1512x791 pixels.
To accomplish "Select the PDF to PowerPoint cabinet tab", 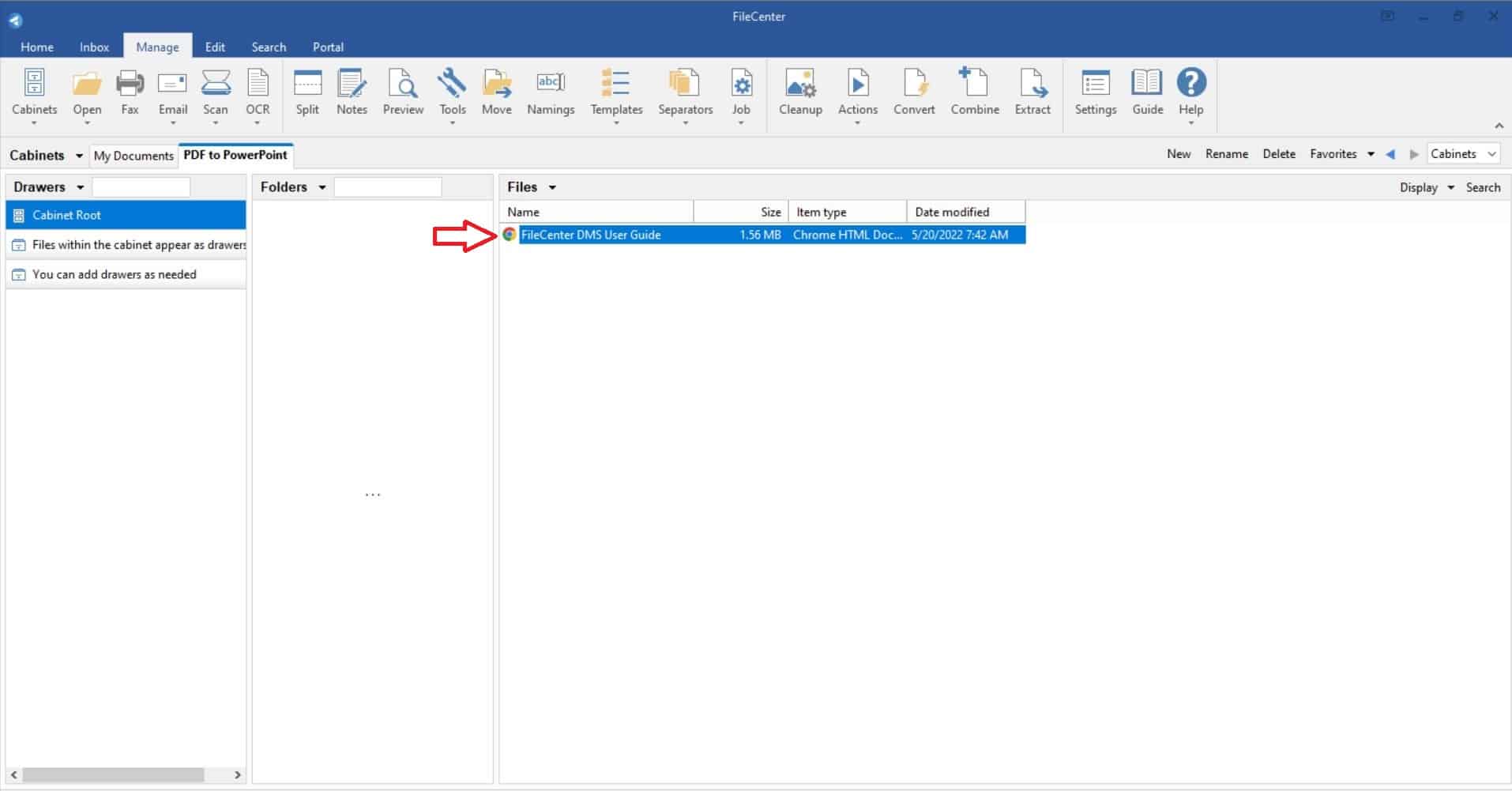I will [235, 155].
